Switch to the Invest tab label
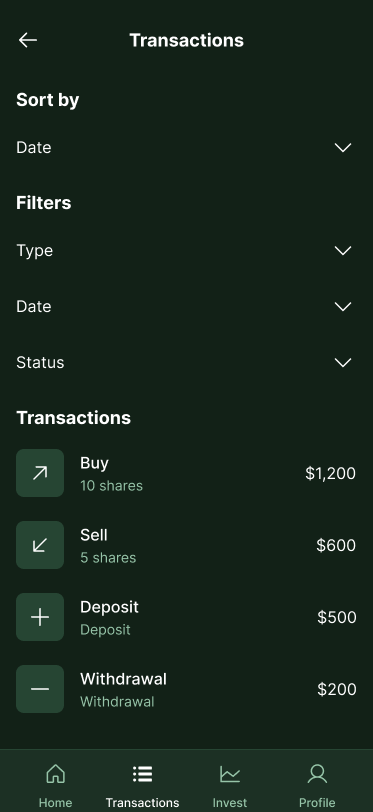 [229, 803]
